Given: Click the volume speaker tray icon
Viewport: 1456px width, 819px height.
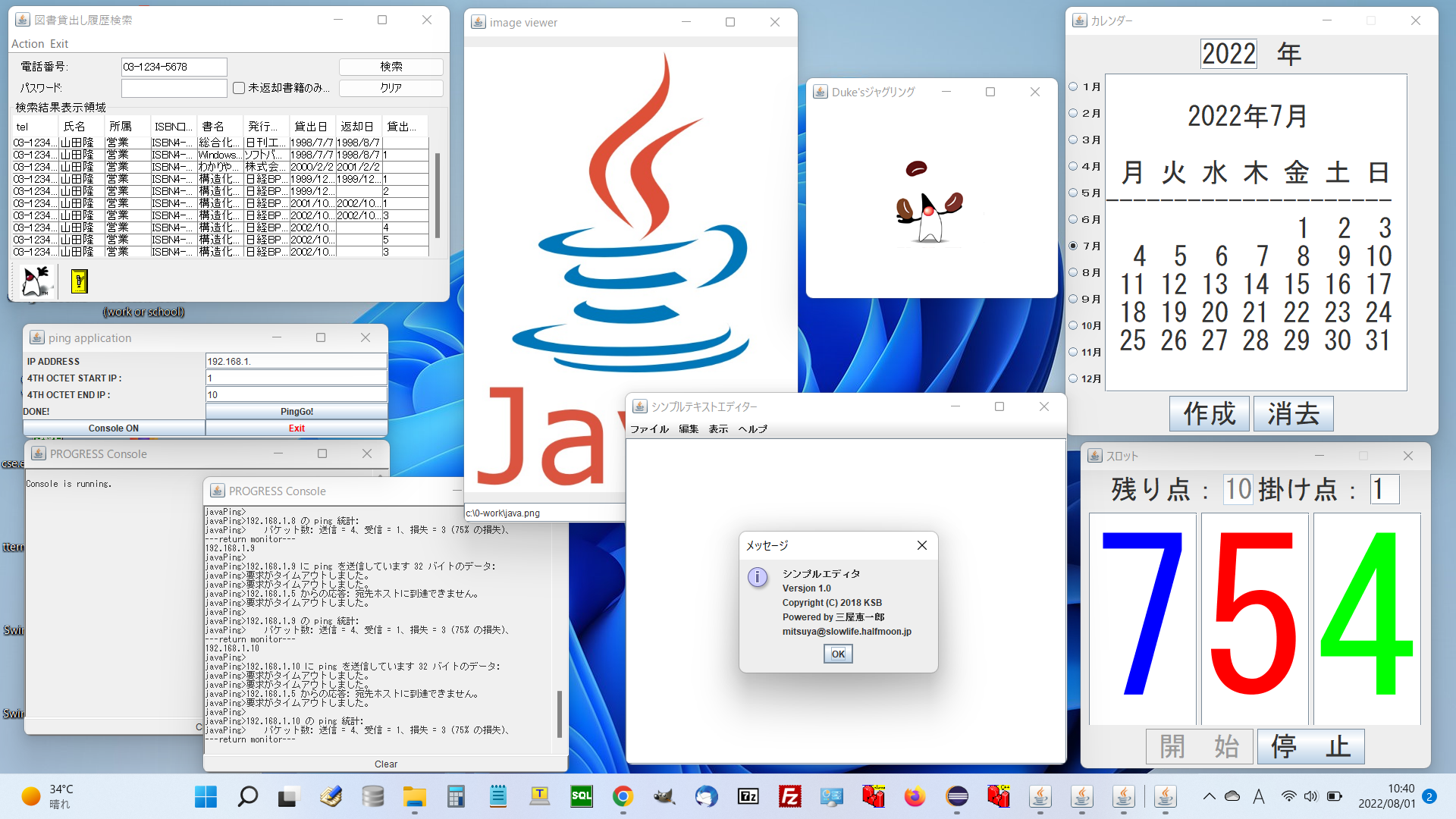Looking at the screenshot, I should point(1310,796).
